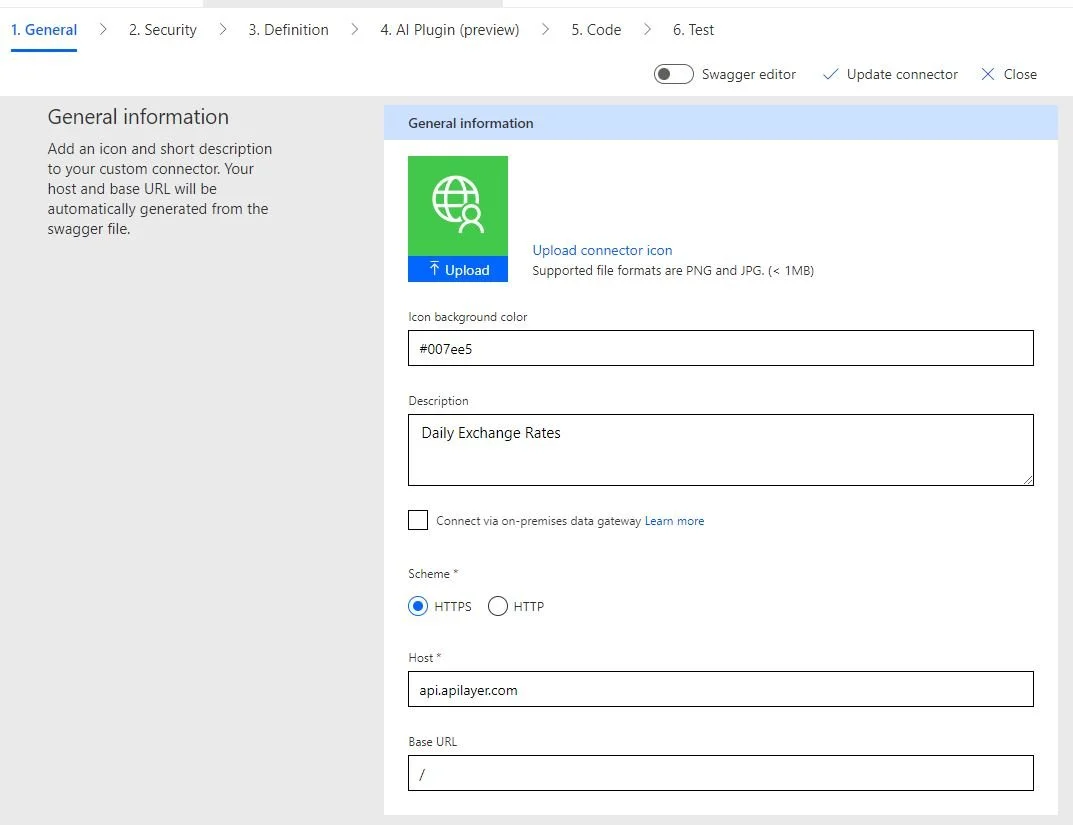Enable the Swagger editor toggle
Screen dimensions: 1073x825
click(673, 73)
